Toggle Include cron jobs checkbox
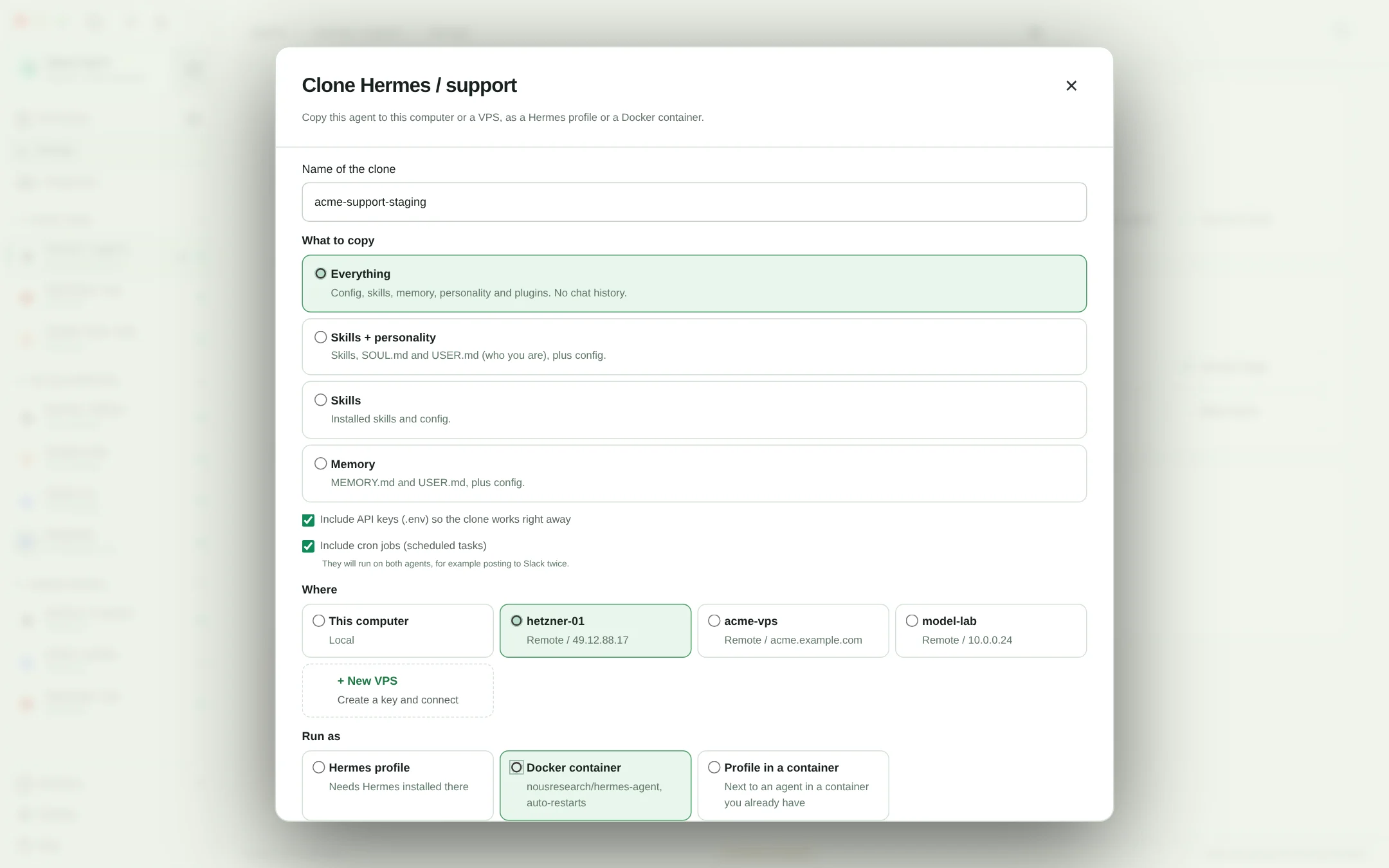Screen dimensions: 1389x868 309,547
